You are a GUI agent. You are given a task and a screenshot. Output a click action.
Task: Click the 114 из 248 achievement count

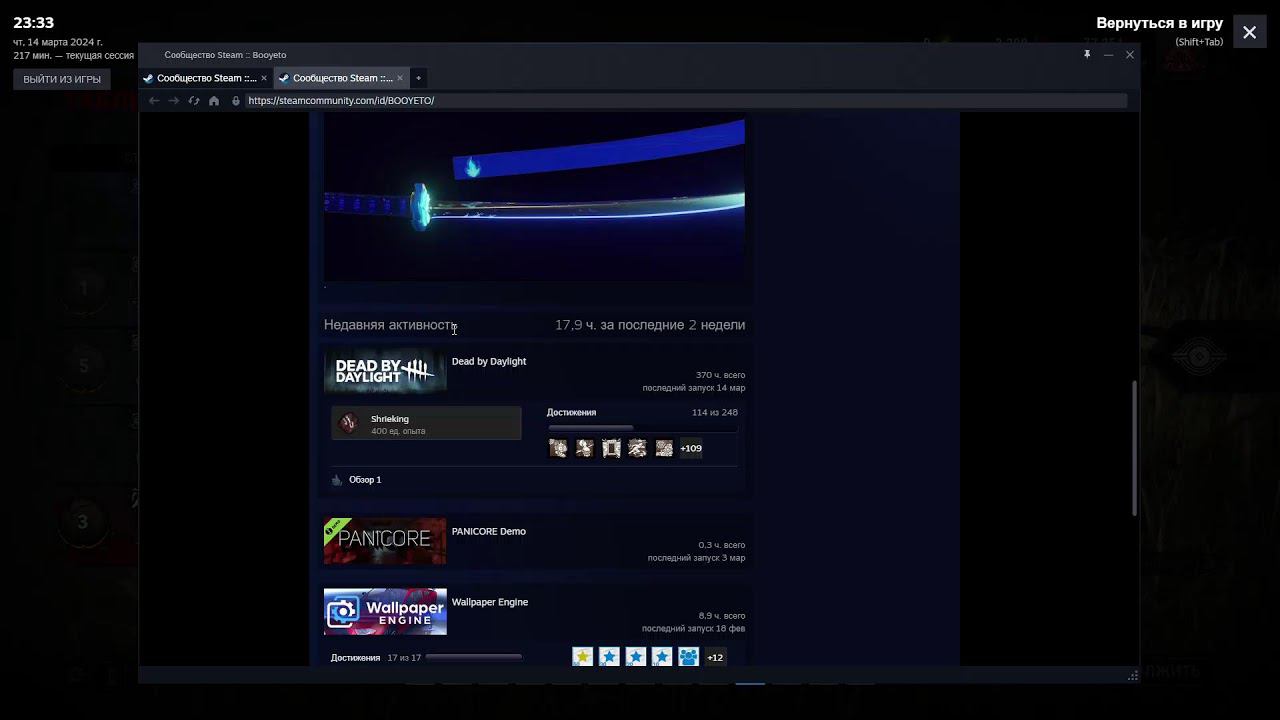(715, 413)
